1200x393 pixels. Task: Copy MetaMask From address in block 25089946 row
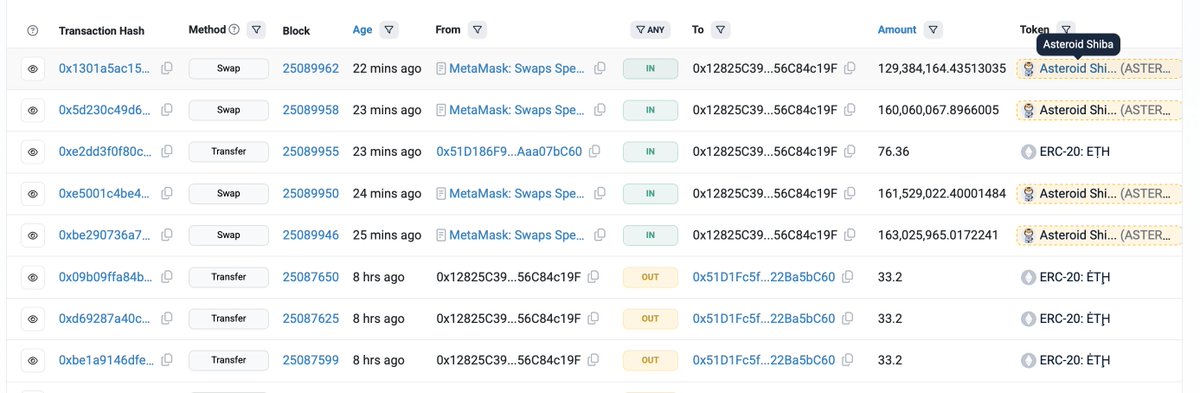click(x=600, y=235)
